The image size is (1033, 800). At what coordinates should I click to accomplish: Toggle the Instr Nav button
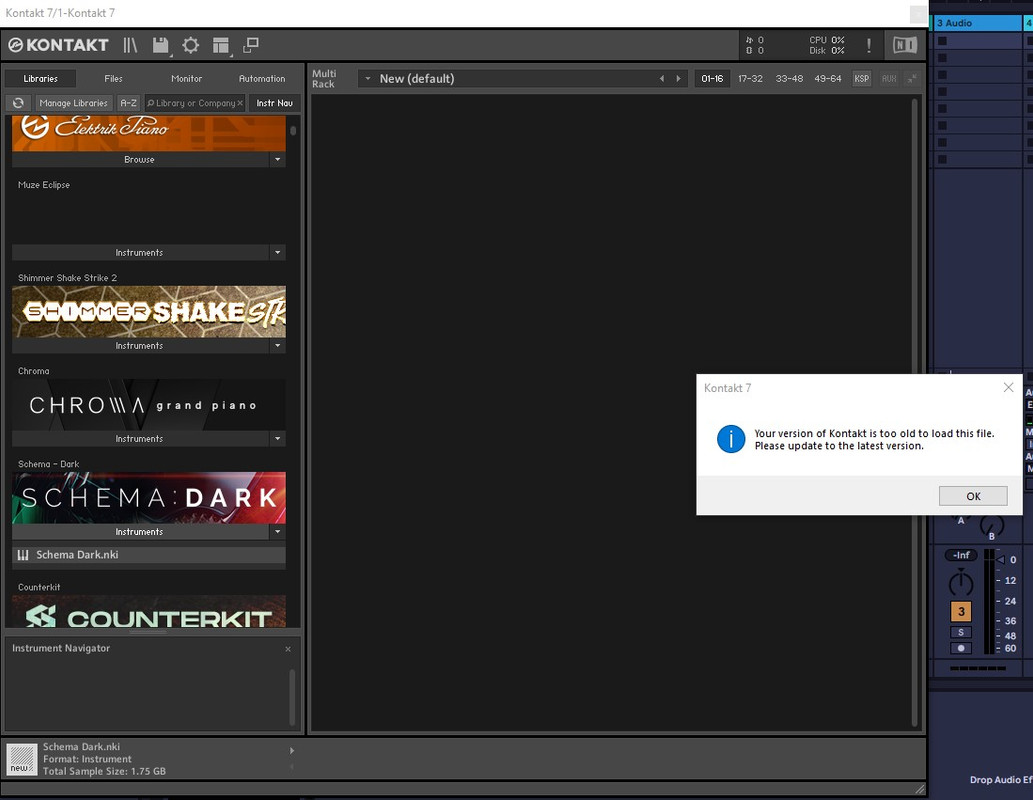274,103
